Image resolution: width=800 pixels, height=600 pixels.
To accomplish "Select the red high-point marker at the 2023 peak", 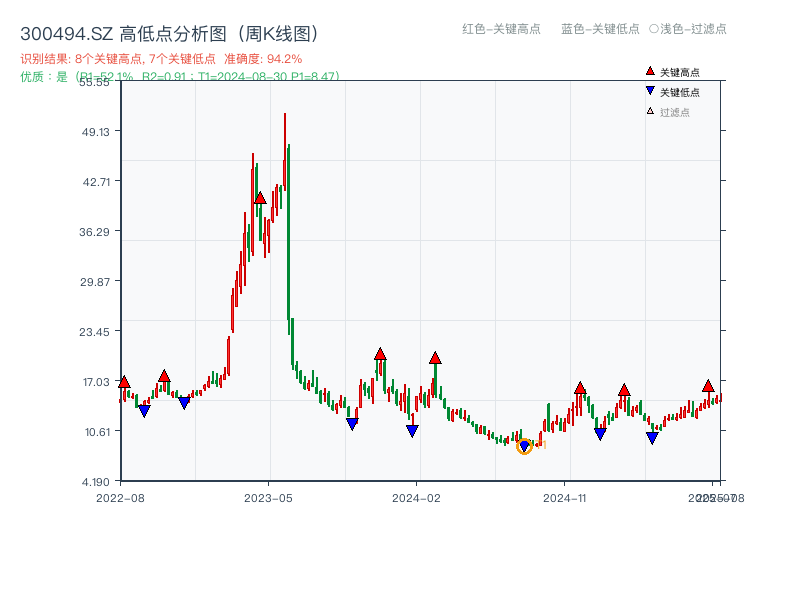I will [262, 198].
